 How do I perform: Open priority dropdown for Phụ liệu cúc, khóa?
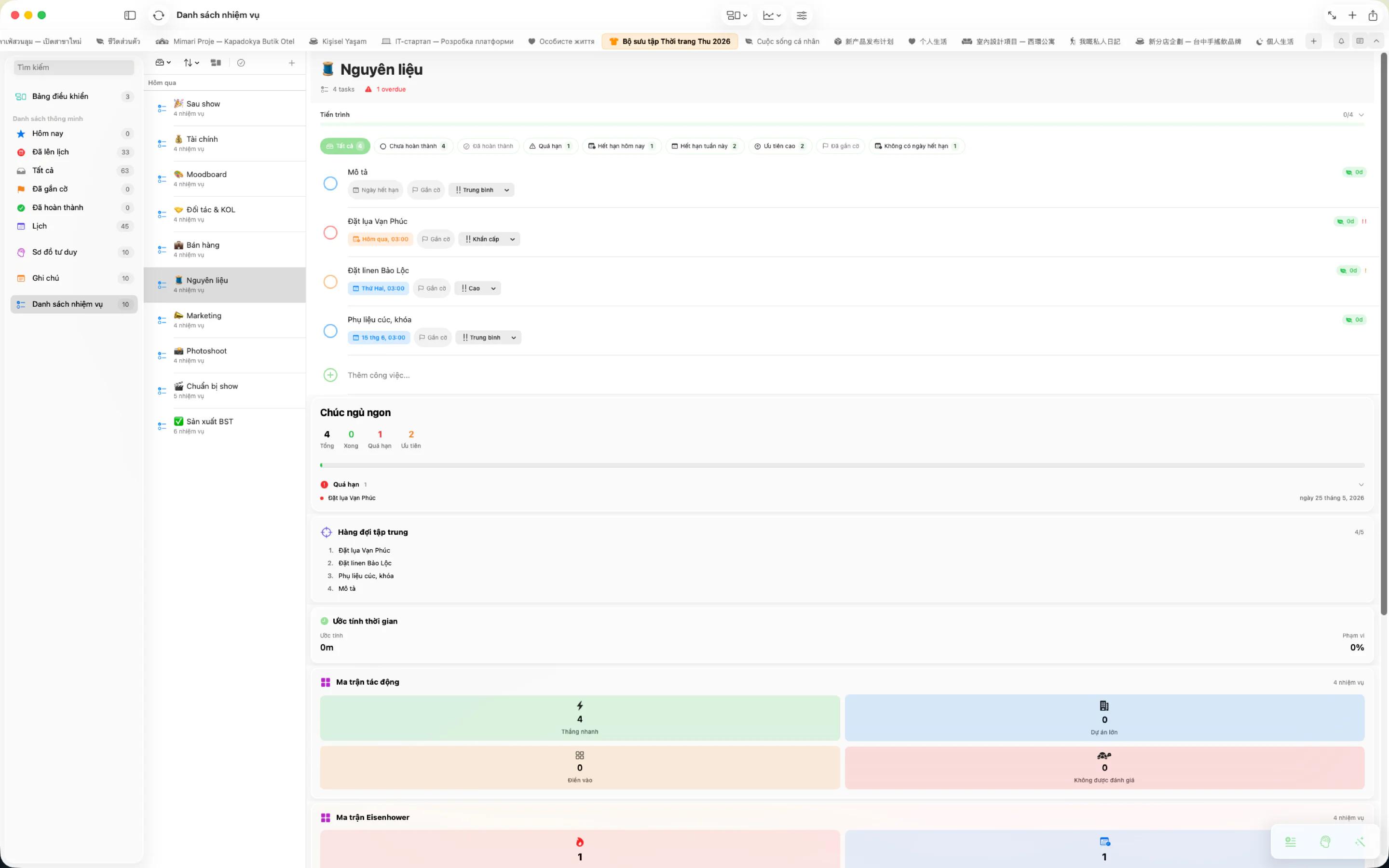point(489,338)
